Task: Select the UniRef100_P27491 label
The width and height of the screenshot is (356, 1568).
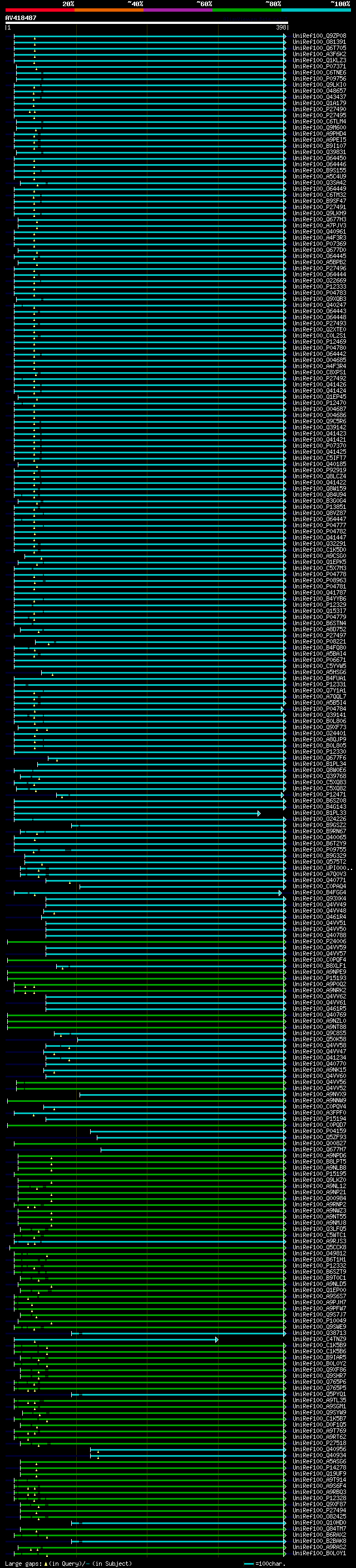Action: [319, 207]
